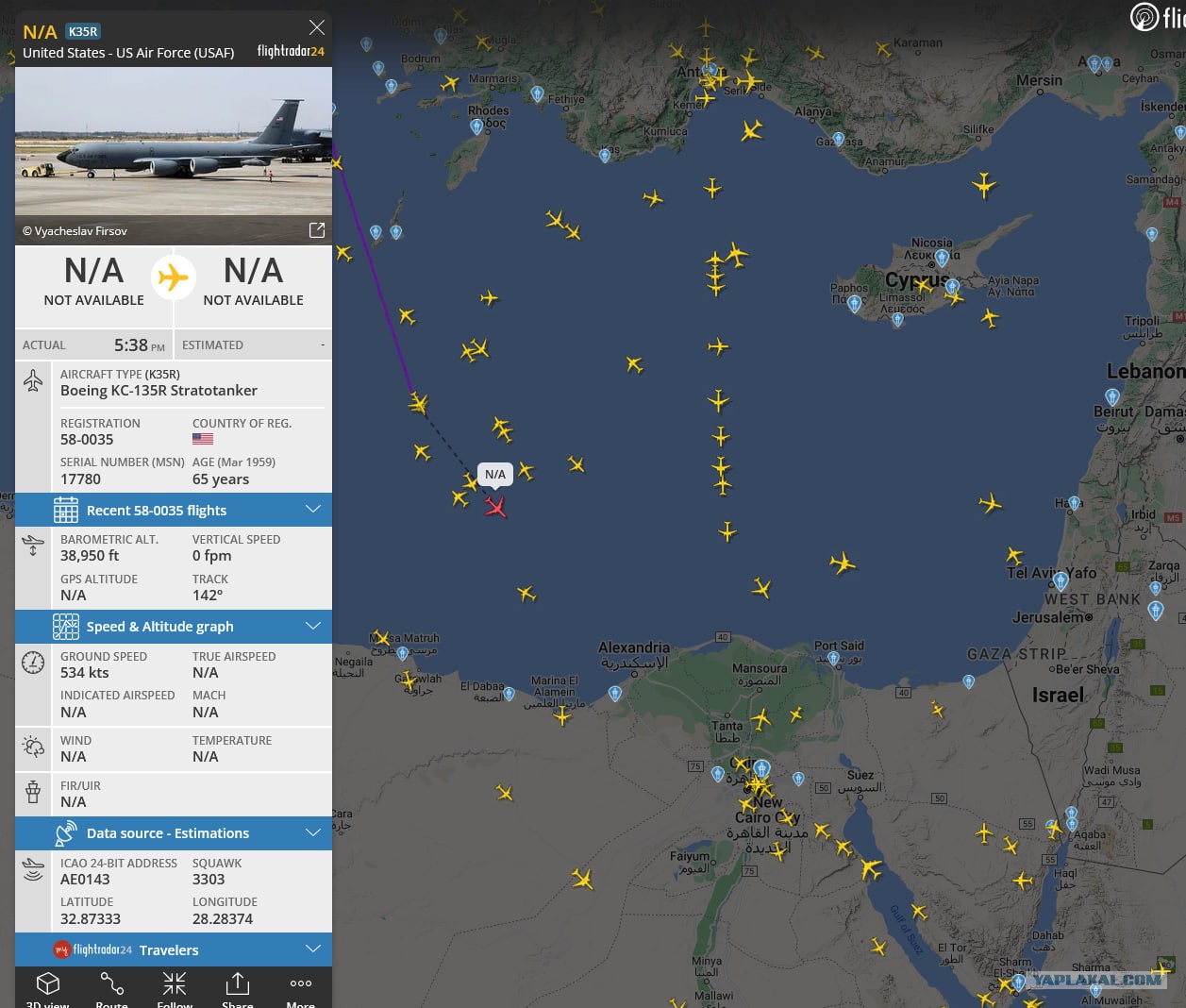Viewport: 1186px width, 1008px height.
Task: Expand Data source - Estimations section
Action: click(174, 833)
